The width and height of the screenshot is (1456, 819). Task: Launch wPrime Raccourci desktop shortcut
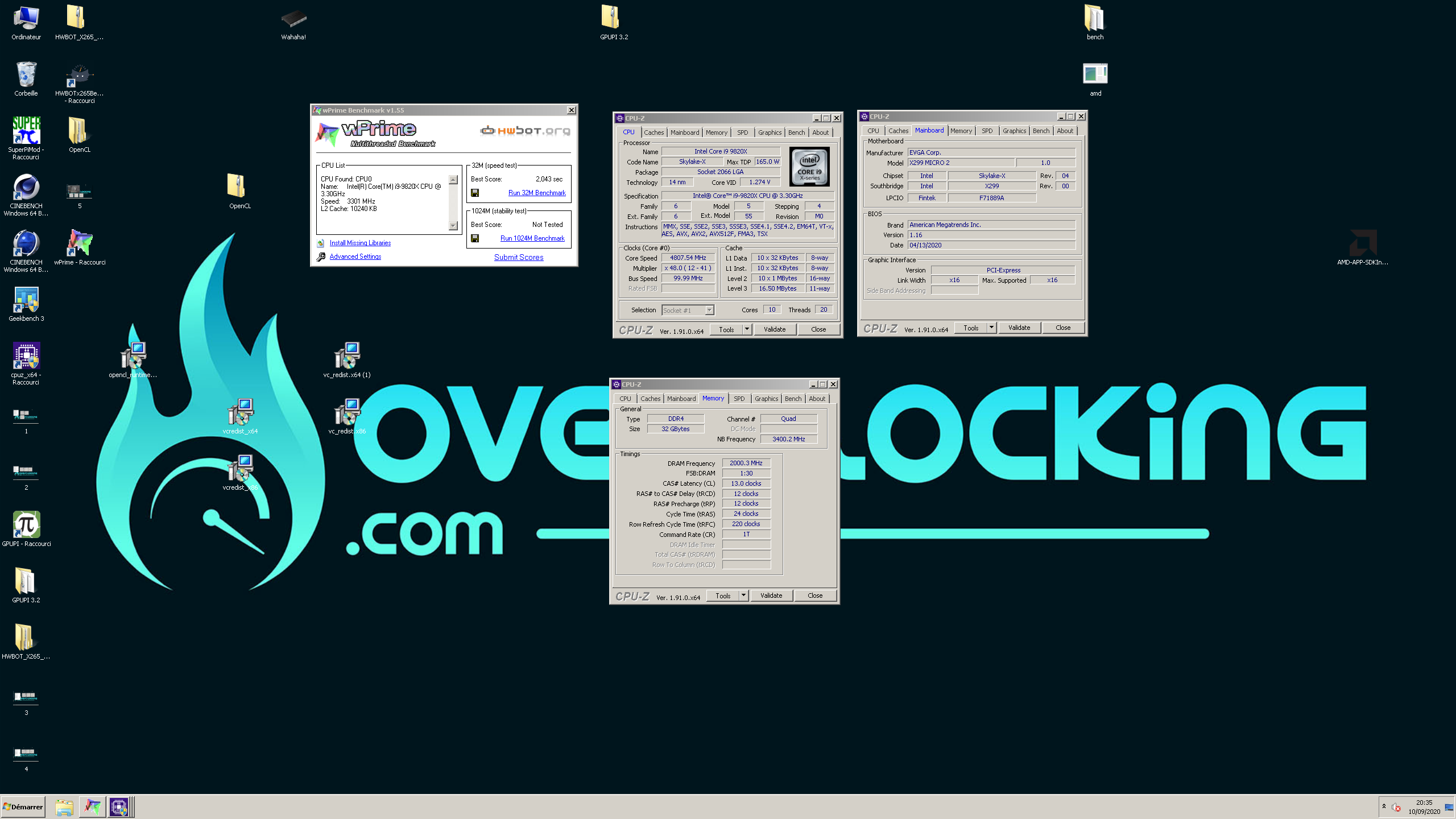coord(80,247)
